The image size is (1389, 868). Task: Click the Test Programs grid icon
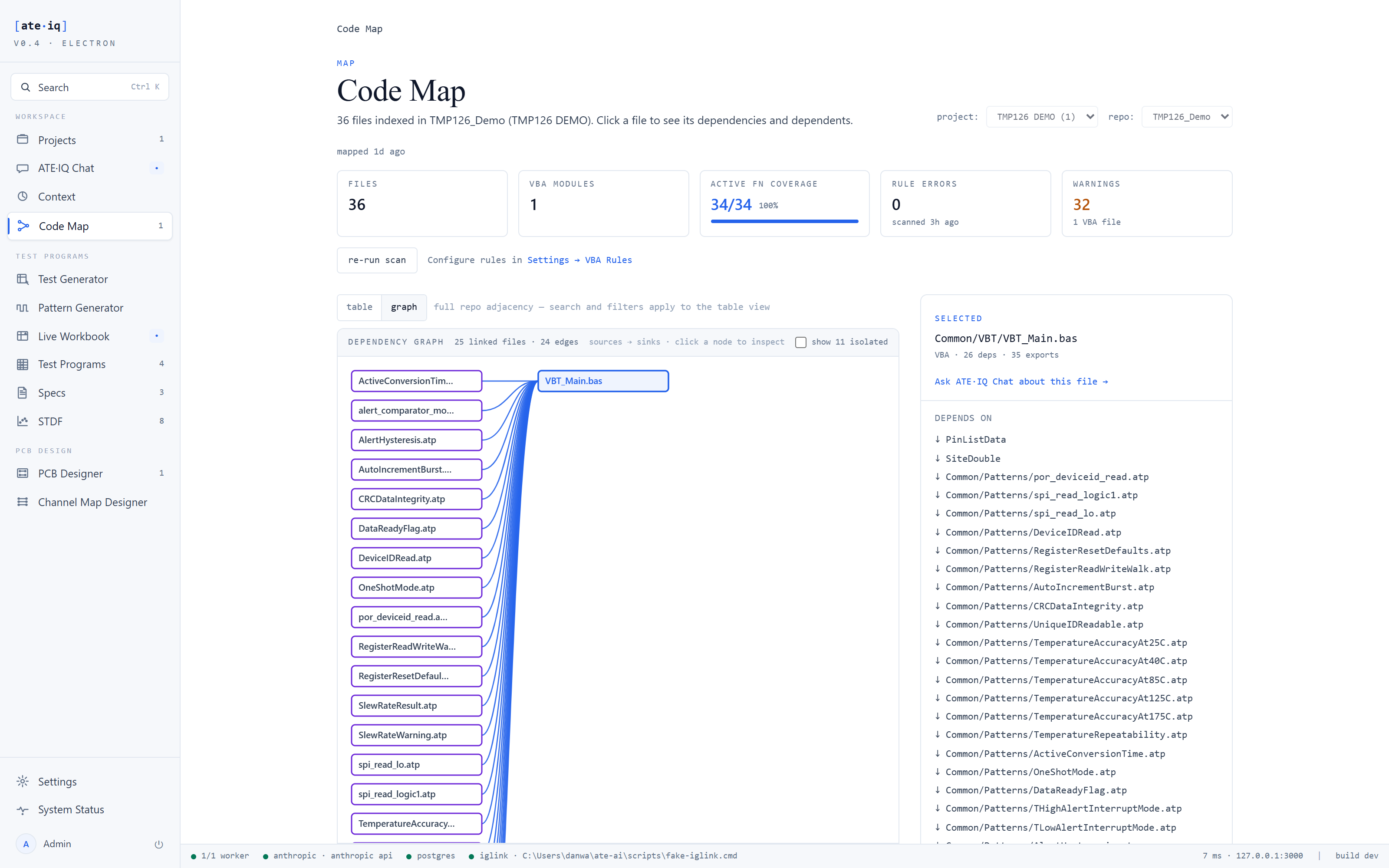(x=23, y=364)
